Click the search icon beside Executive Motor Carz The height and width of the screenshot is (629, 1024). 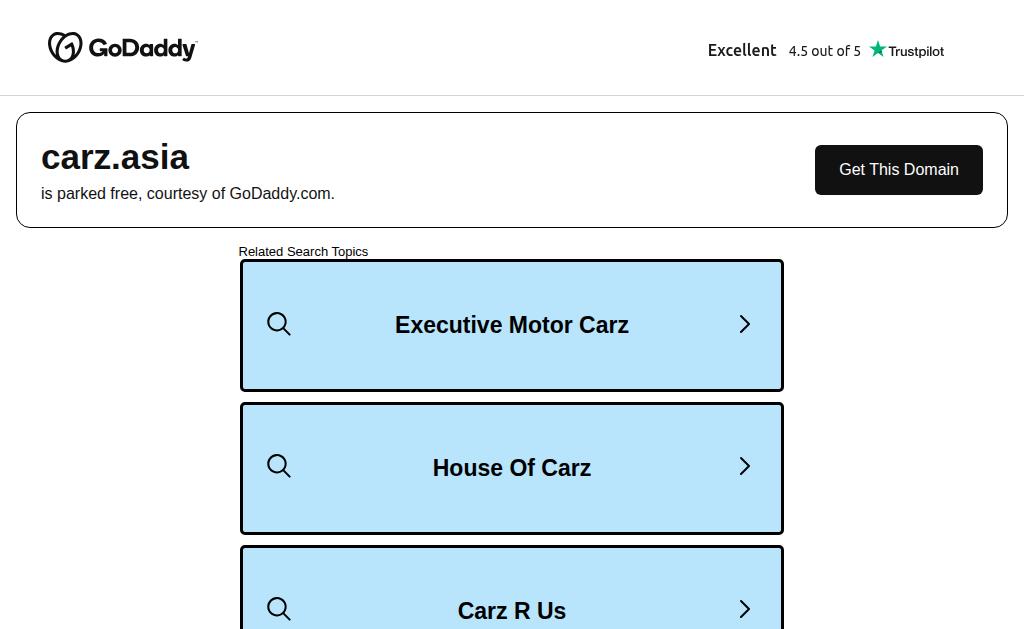point(279,324)
